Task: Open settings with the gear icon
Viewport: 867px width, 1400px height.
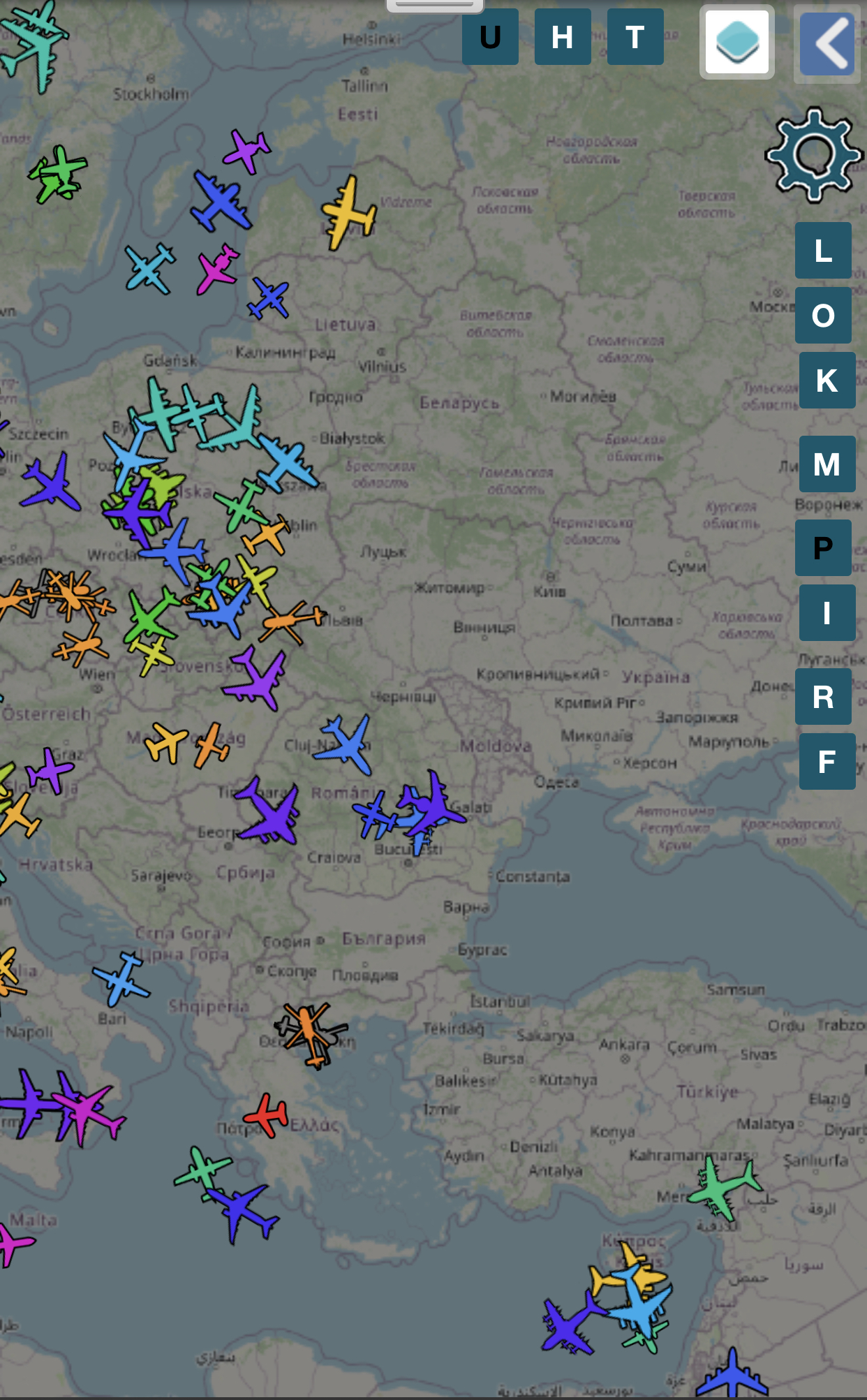Action: click(x=813, y=155)
